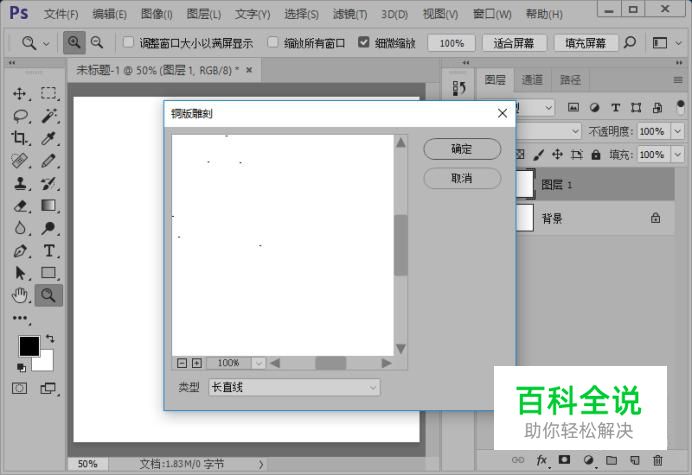Viewport: 692px width, 475px height.
Task: Create a new group folder
Action: pos(611,460)
